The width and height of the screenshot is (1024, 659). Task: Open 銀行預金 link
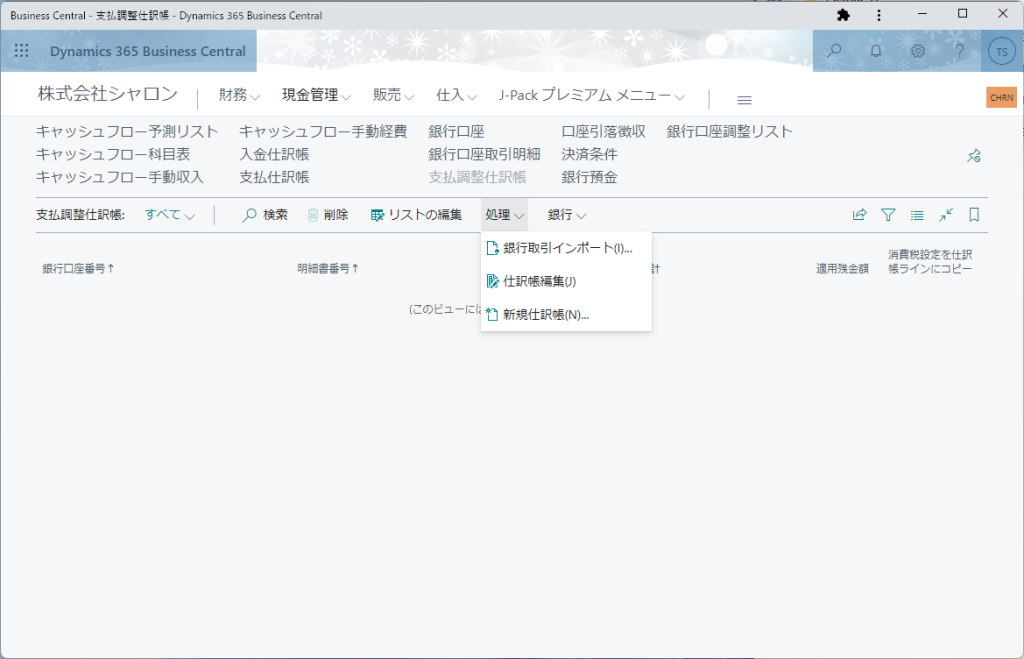pos(590,177)
